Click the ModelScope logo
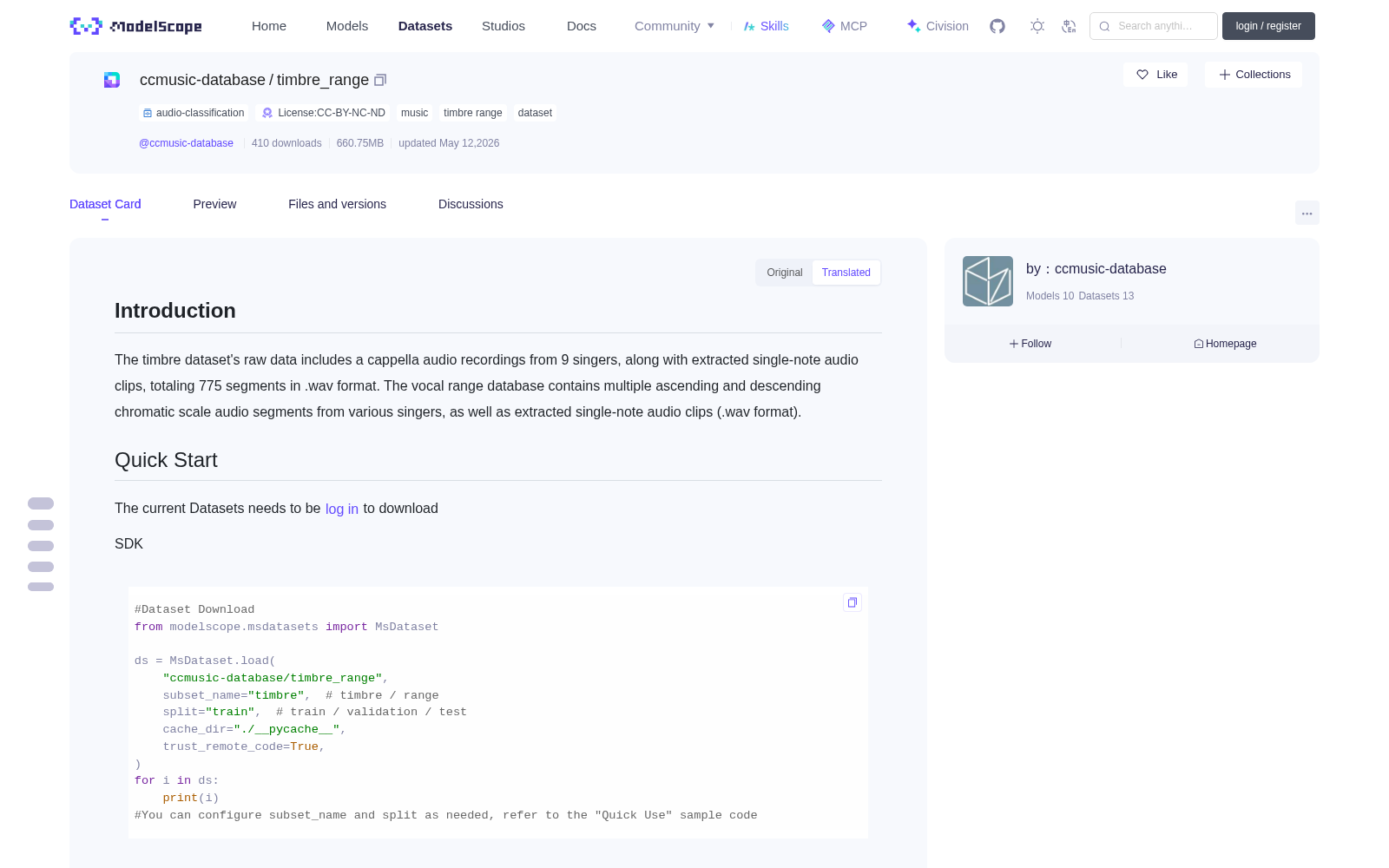This screenshot has width=1389, height=868. [x=136, y=26]
